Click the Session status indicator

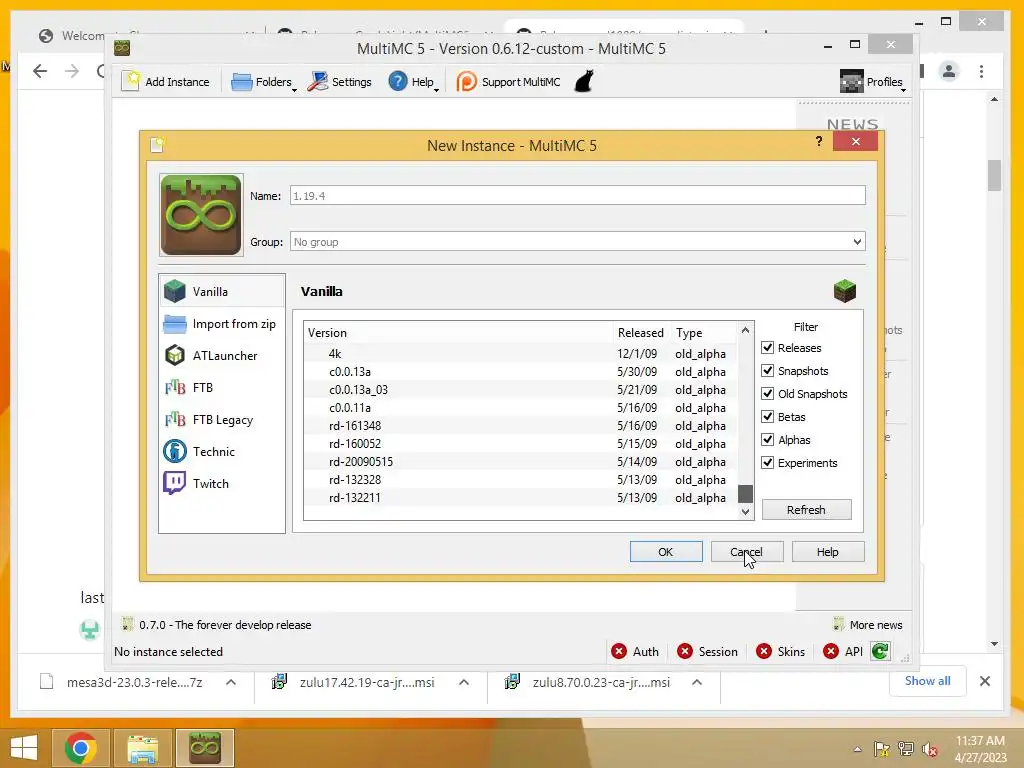pyautogui.click(x=707, y=651)
